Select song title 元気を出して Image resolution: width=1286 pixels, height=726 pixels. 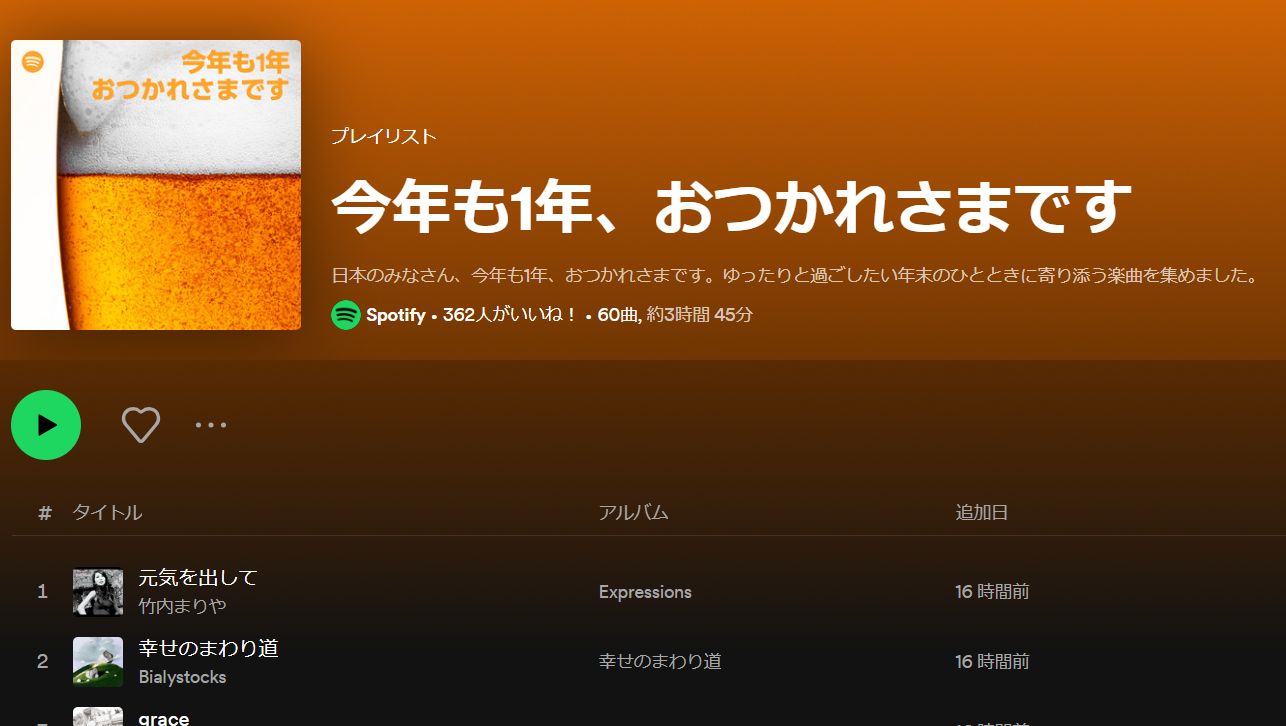[198, 577]
